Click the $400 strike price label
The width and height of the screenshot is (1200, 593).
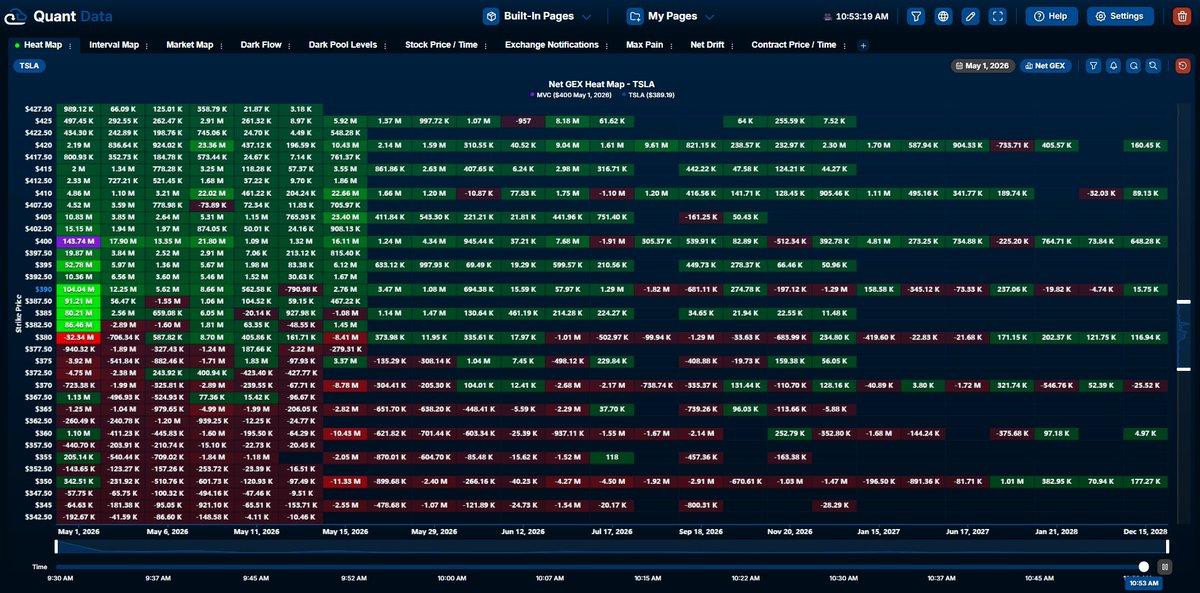(x=45, y=241)
